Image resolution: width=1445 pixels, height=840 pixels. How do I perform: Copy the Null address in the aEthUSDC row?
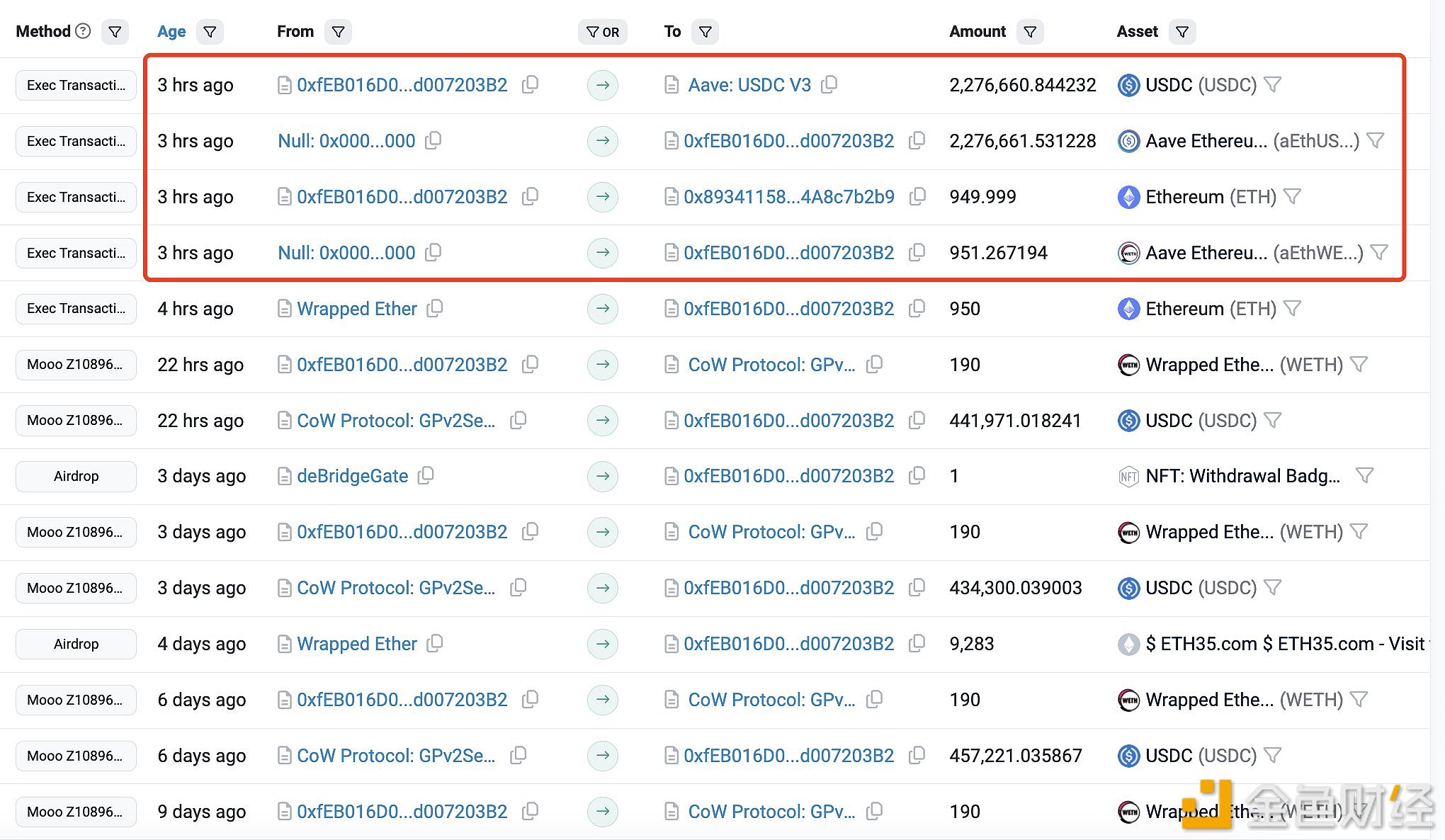(x=433, y=141)
